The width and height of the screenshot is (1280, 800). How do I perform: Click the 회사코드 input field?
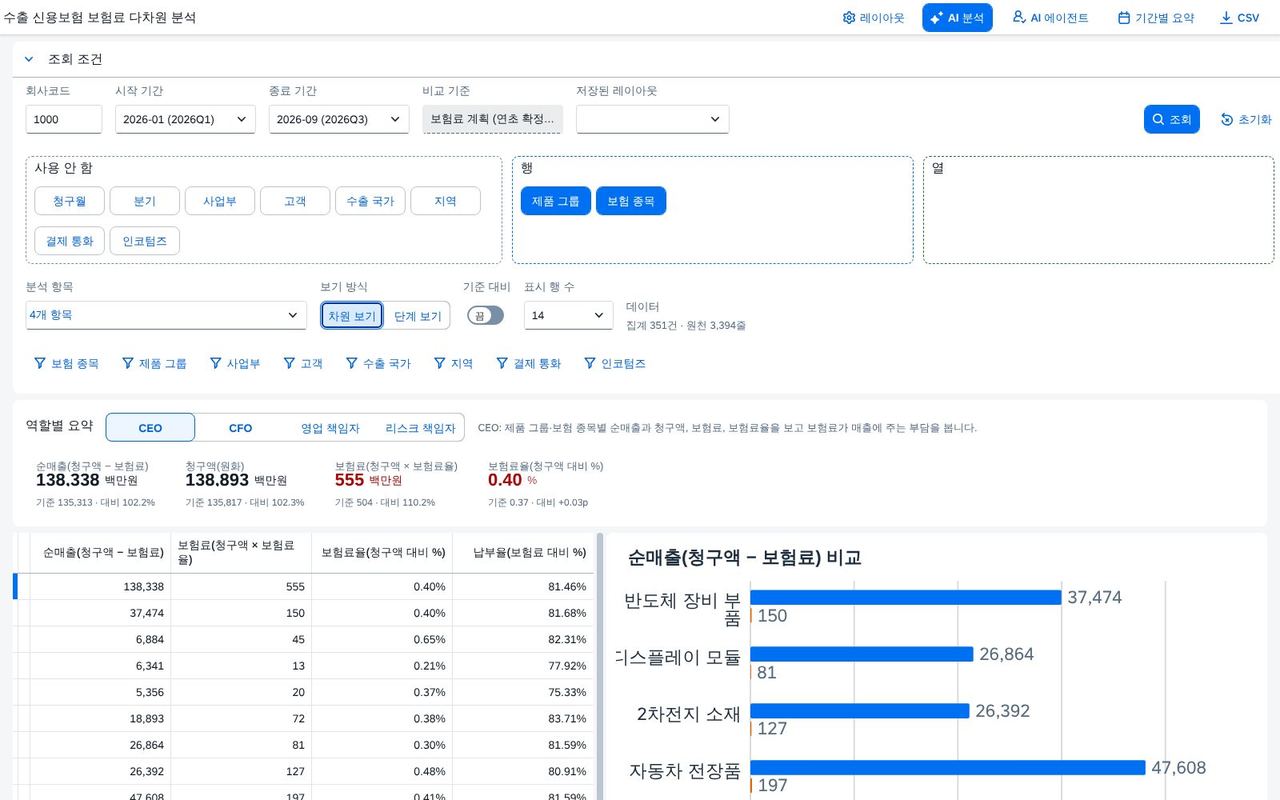click(x=64, y=119)
